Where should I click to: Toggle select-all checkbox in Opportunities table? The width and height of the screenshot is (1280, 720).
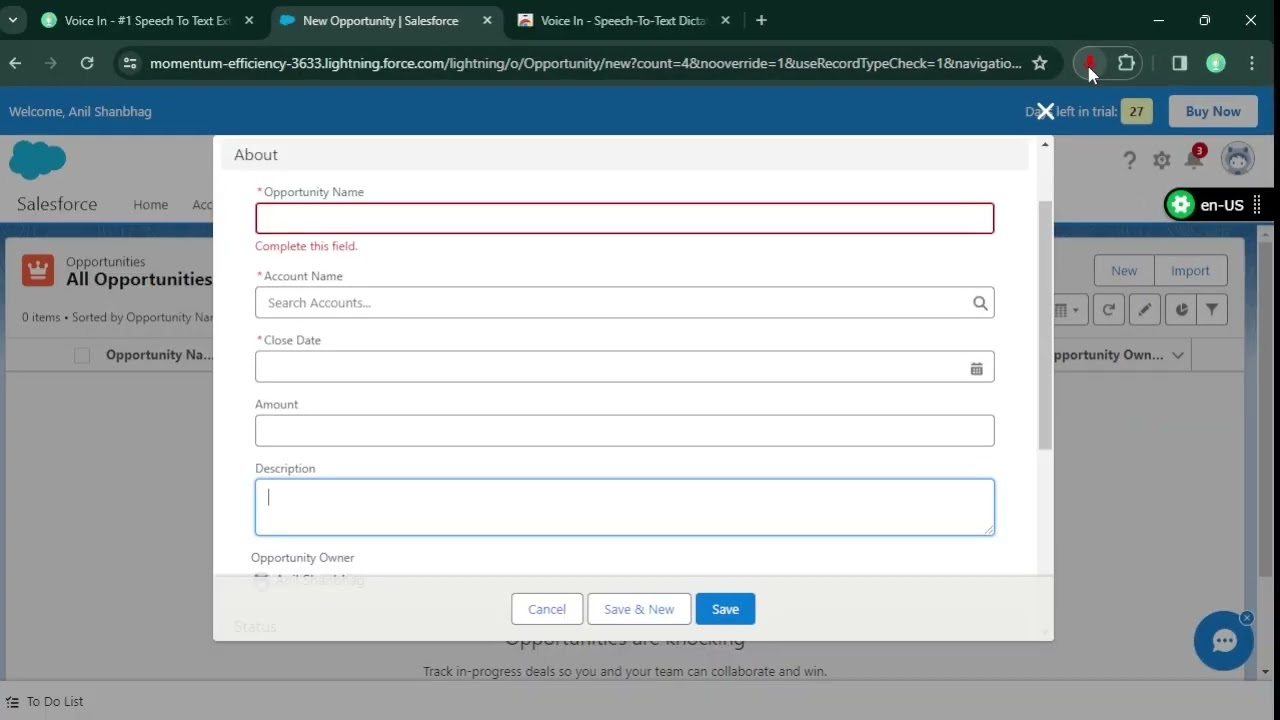tap(82, 356)
